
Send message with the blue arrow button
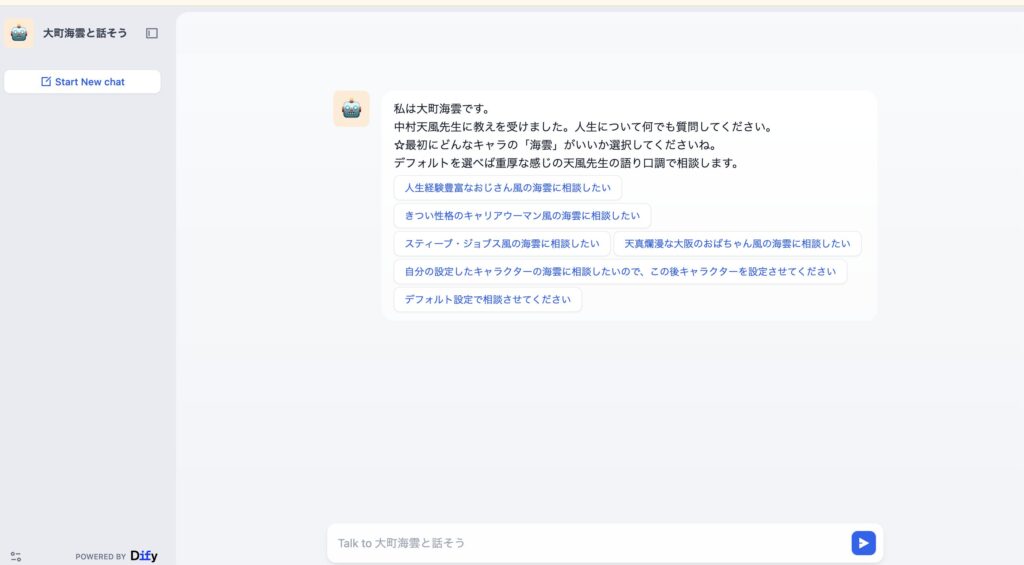(863, 543)
